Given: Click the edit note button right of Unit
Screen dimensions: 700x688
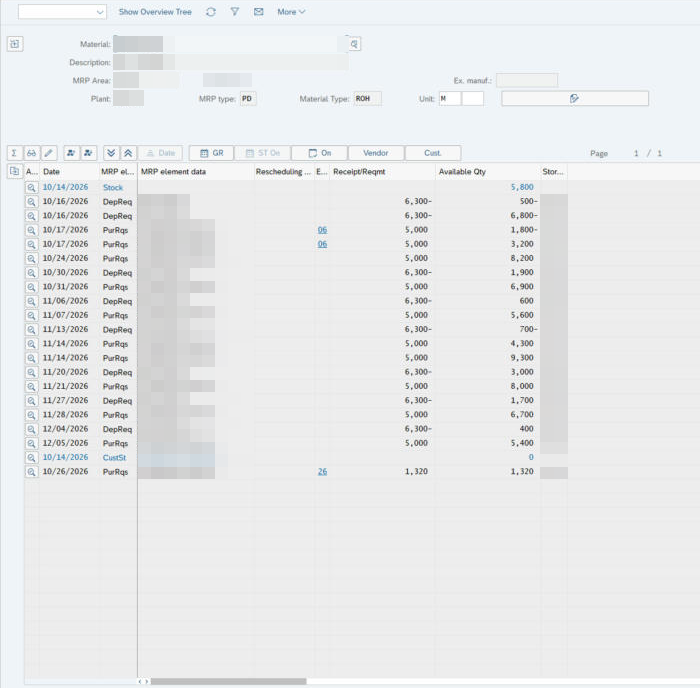Looking at the screenshot, I should (575, 98).
